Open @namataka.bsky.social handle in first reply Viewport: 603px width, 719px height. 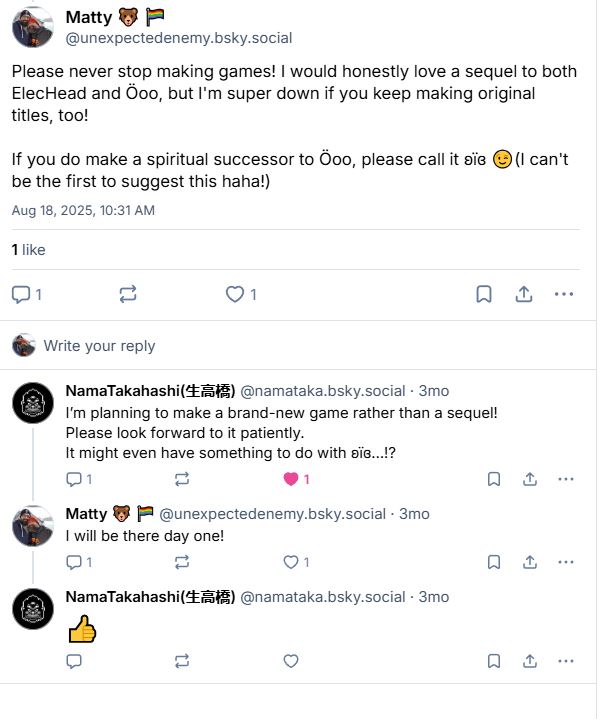322,391
